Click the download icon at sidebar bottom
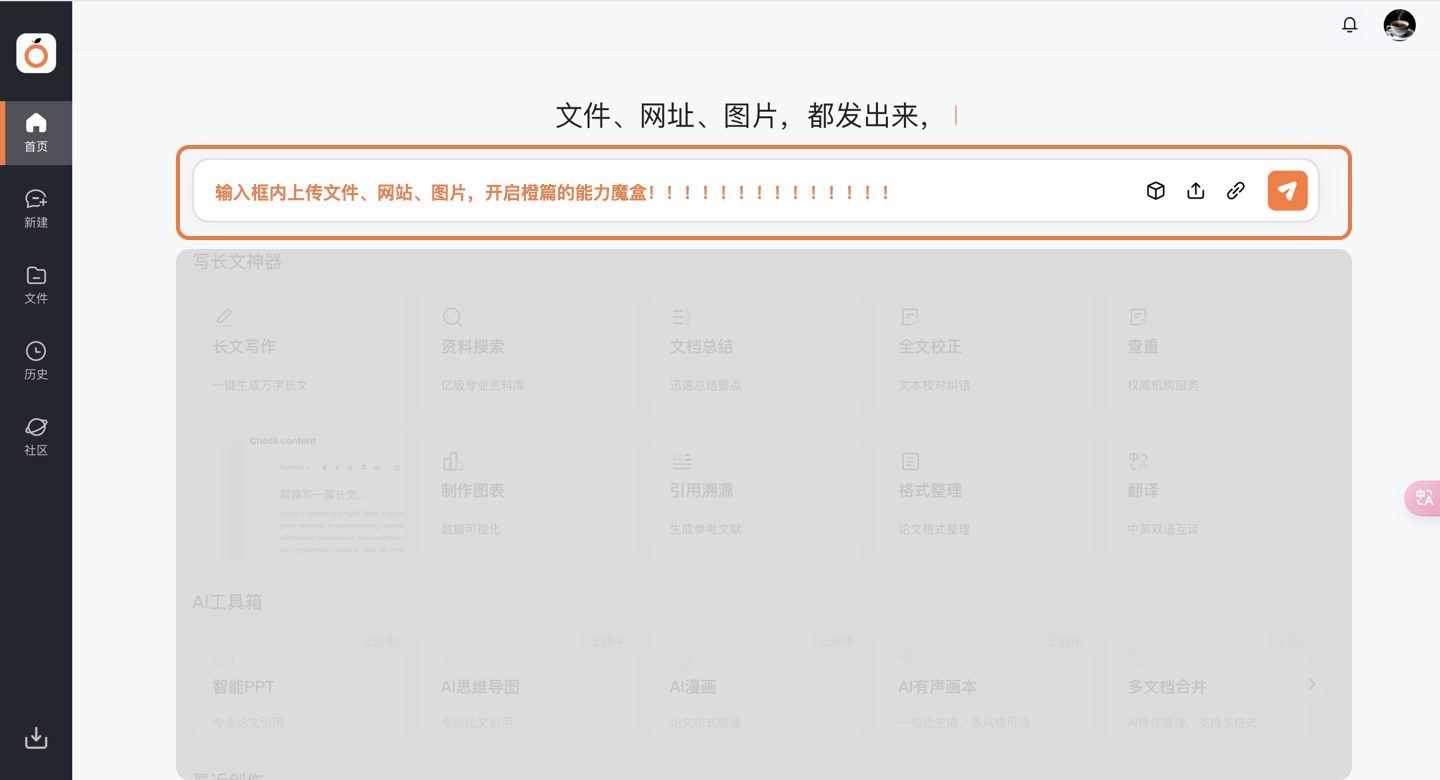The image size is (1440, 780). click(36, 738)
